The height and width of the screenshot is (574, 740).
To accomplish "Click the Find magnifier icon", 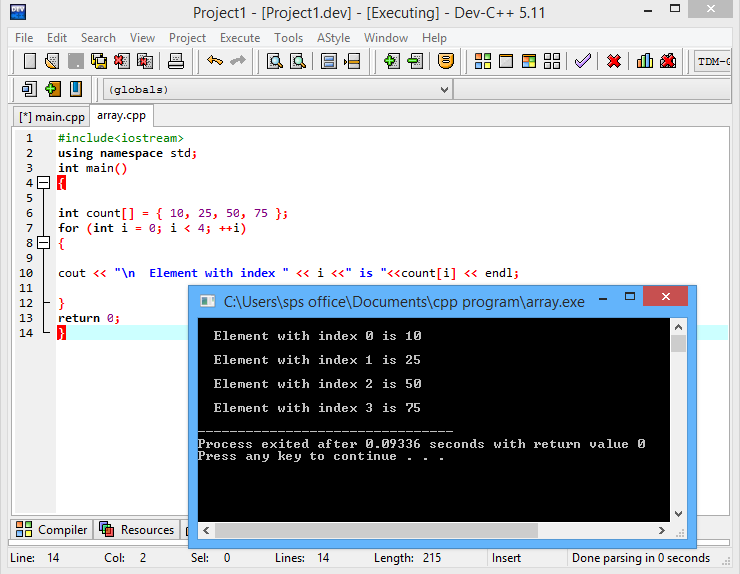I will (x=275, y=61).
